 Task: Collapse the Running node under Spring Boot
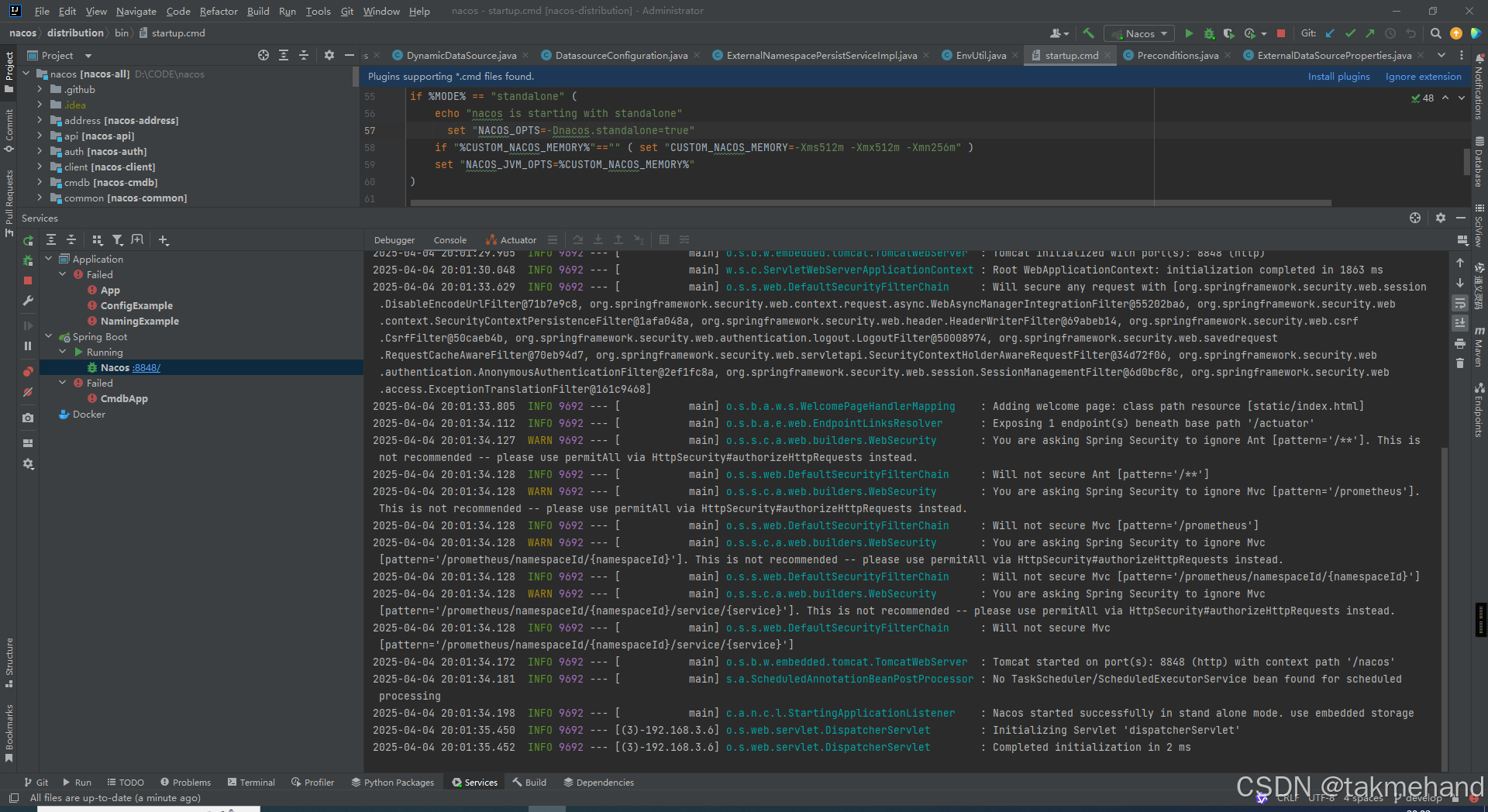tap(63, 352)
